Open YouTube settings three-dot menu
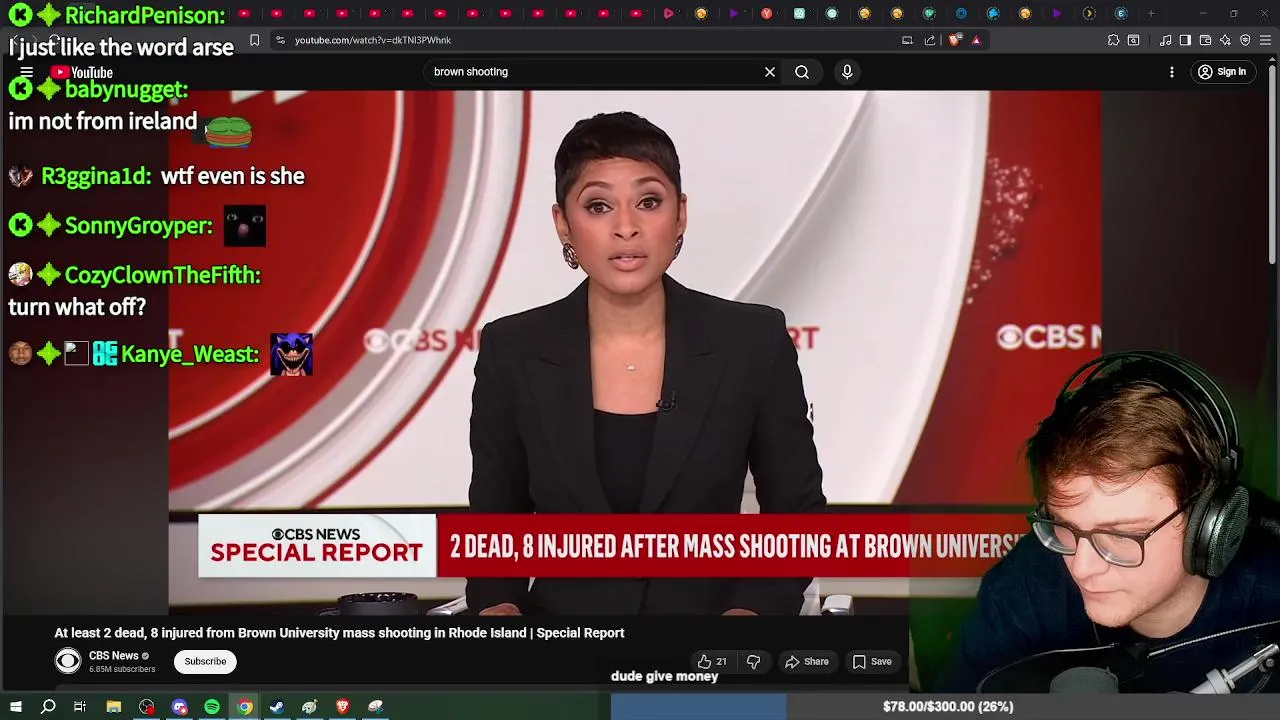The image size is (1280, 720). tap(1172, 72)
